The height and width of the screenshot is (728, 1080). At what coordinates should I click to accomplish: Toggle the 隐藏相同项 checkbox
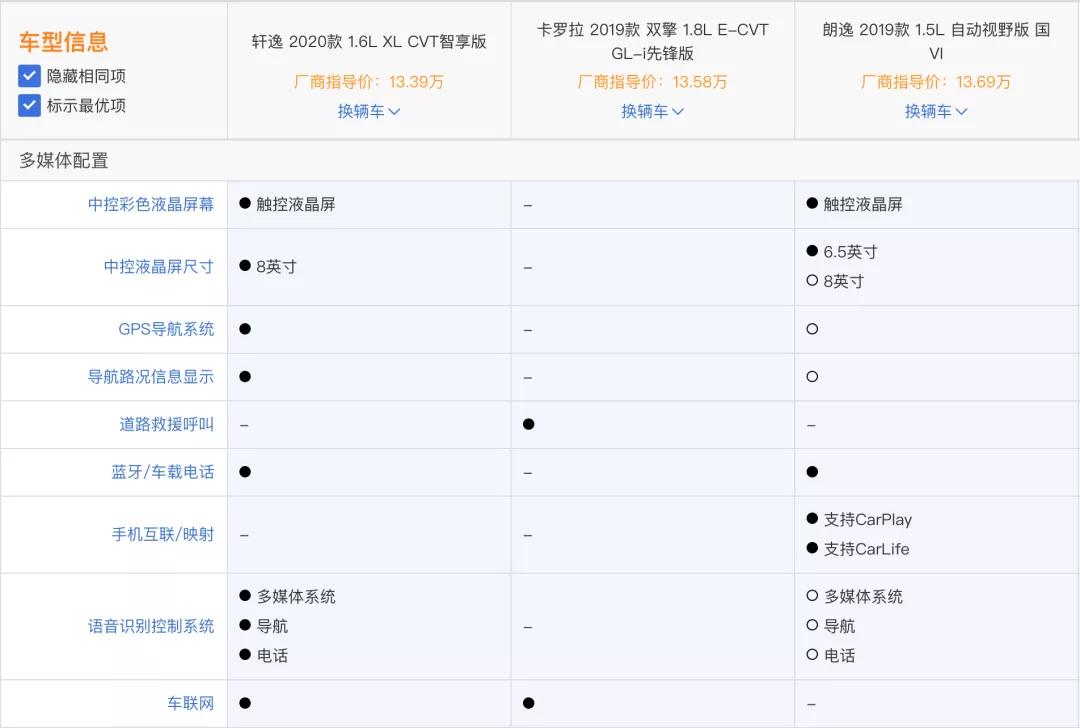click(30, 76)
